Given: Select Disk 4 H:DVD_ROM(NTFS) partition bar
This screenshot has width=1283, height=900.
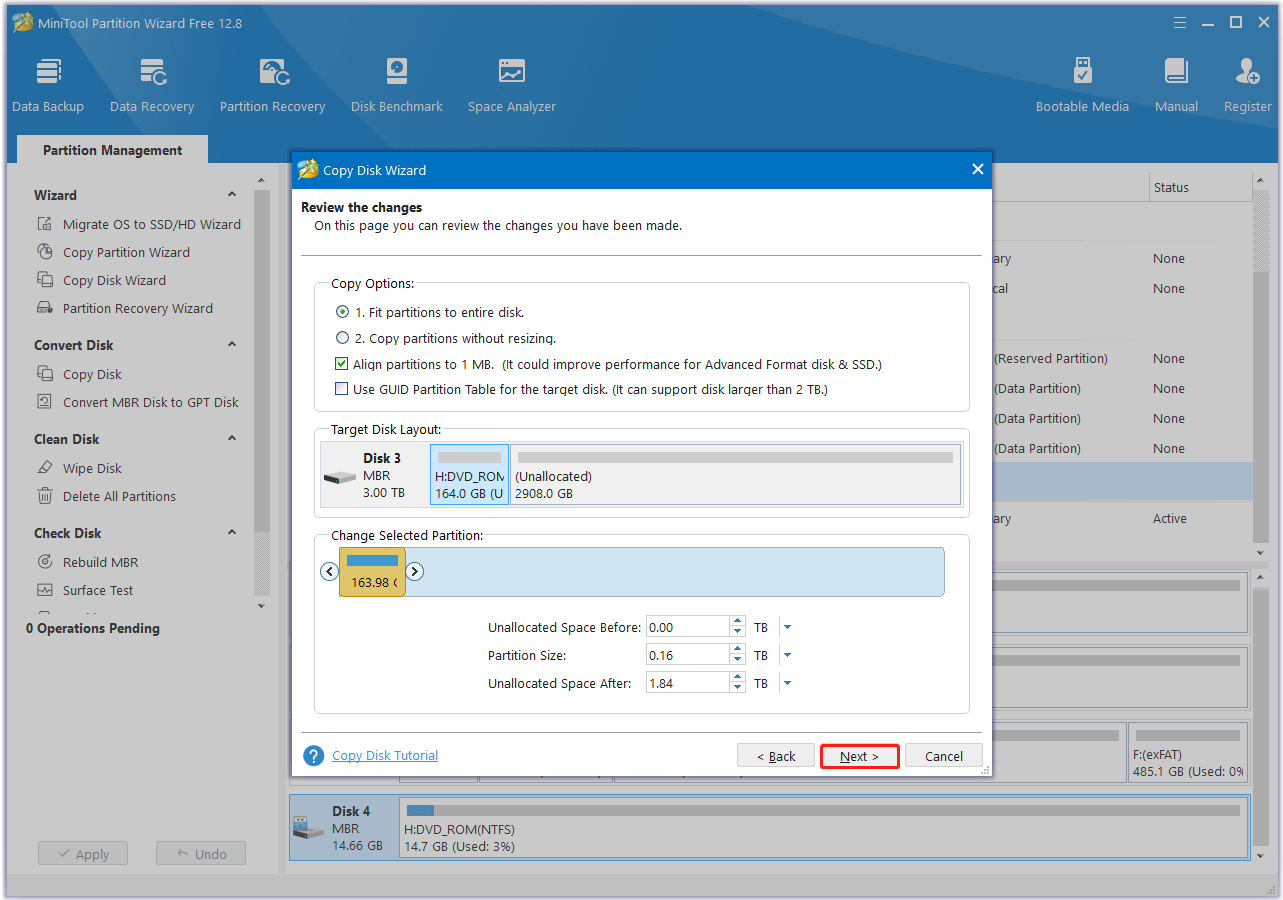Looking at the screenshot, I should tap(823, 828).
